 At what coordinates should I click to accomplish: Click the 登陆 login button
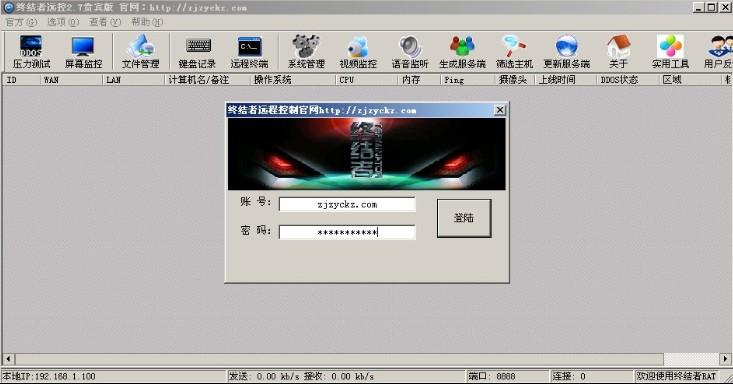click(464, 218)
